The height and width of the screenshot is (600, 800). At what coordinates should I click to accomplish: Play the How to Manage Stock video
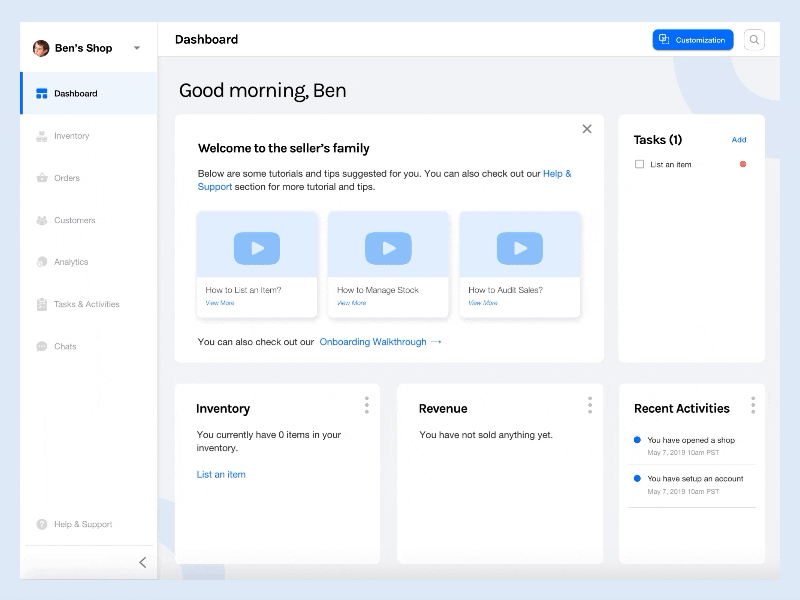(388, 248)
